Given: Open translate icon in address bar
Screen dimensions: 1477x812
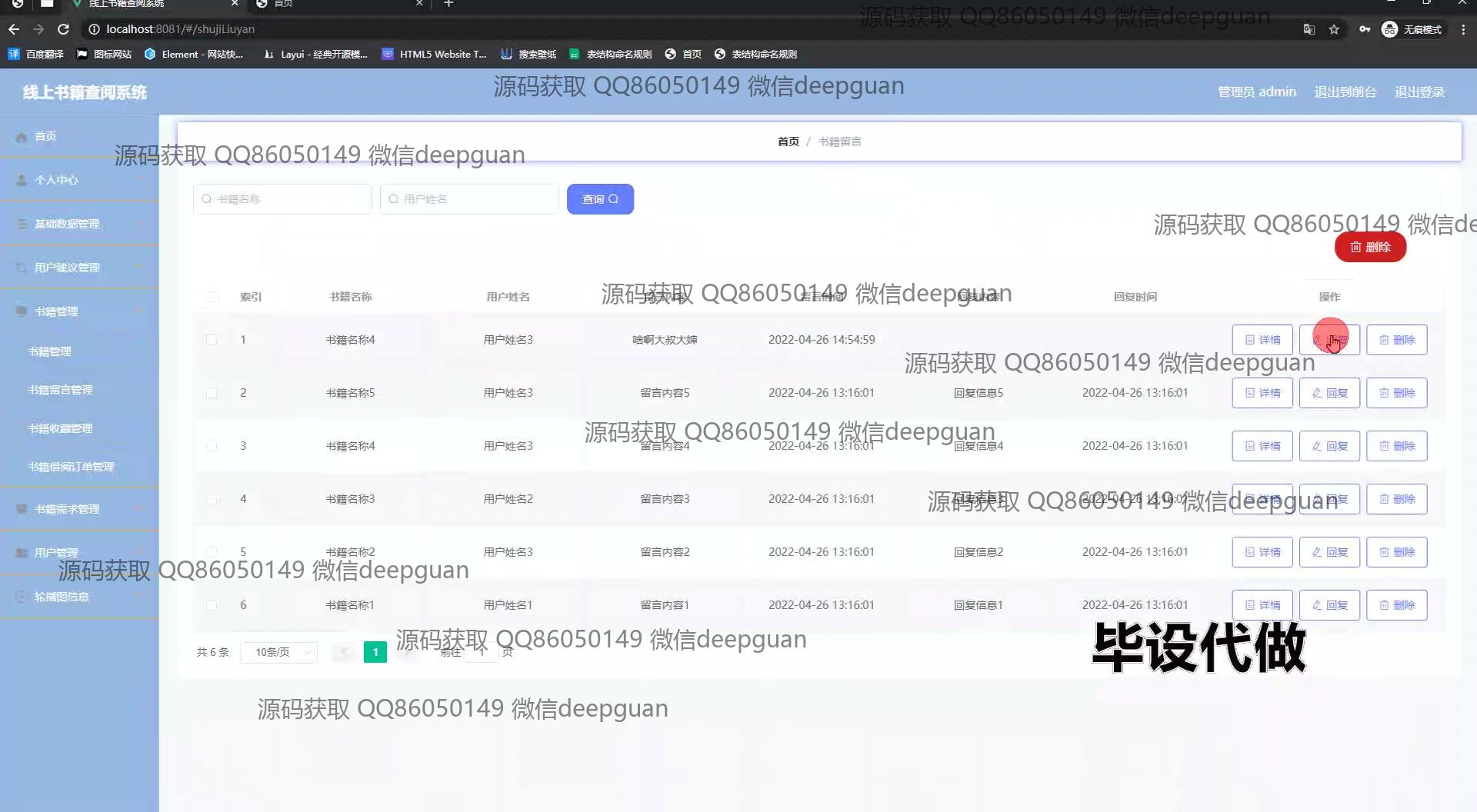Looking at the screenshot, I should pos(1309,29).
